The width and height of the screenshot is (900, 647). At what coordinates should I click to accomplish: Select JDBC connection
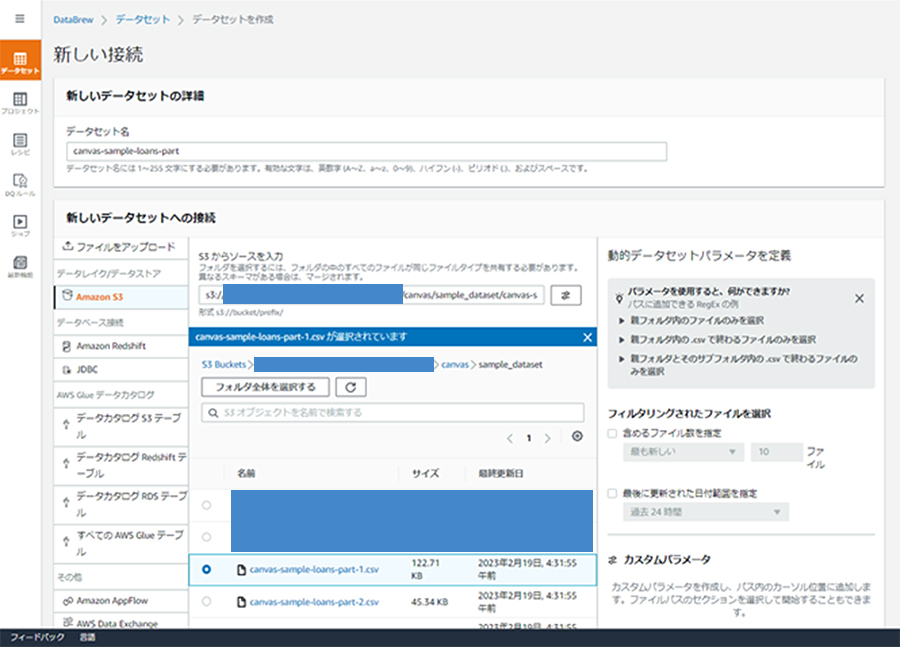click(x=121, y=370)
